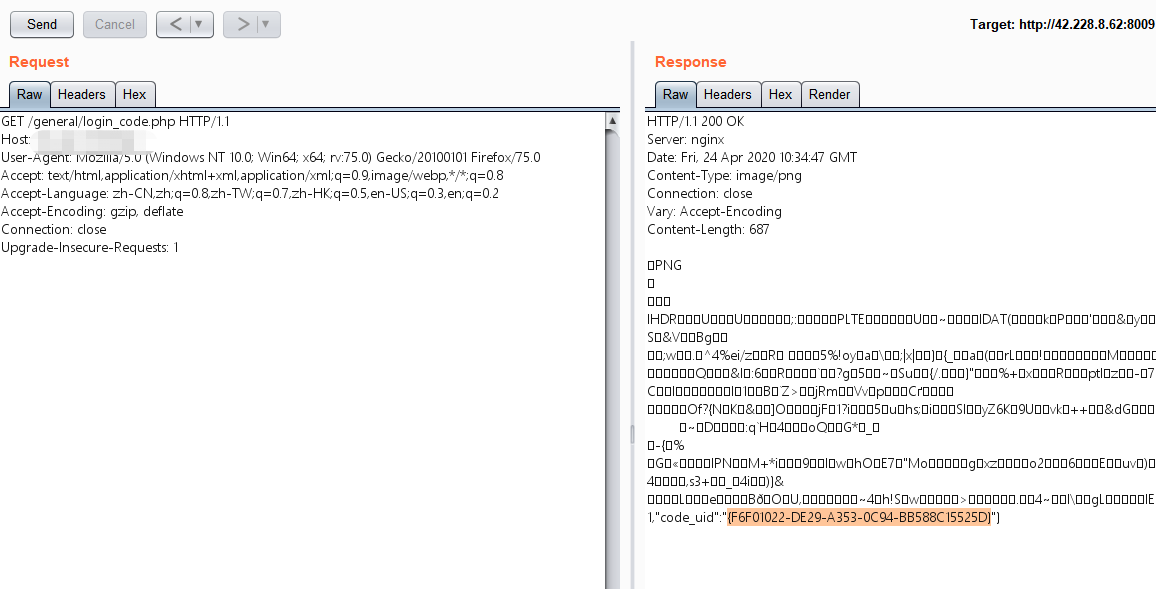
Task: Click the Target URL label
Action: point(1062,24)
